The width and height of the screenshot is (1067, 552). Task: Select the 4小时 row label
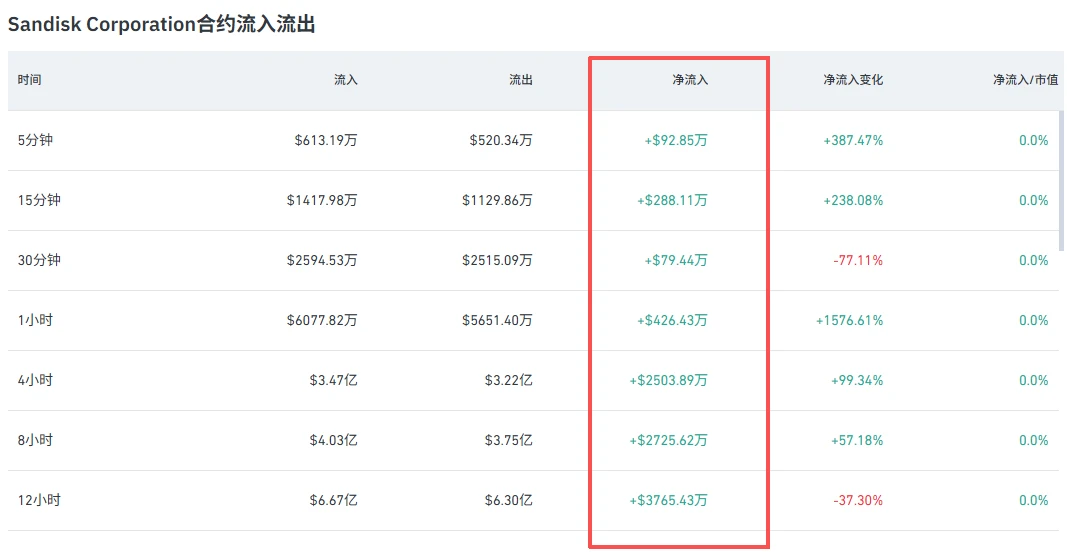click(35, 380)
